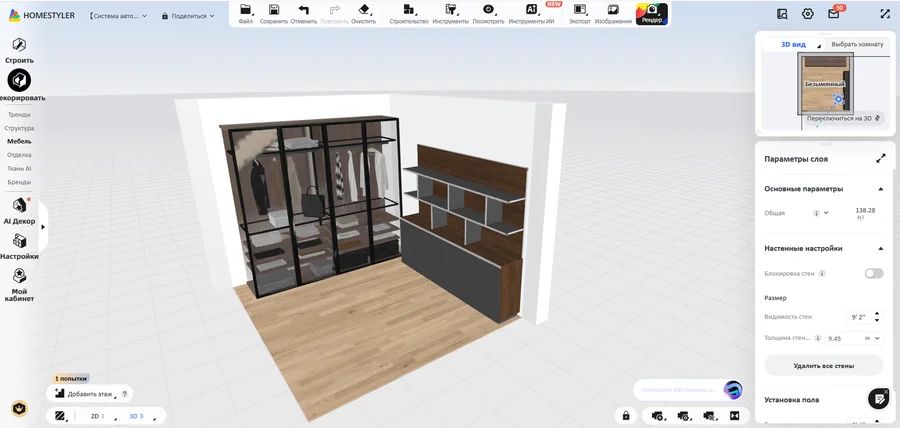
Task: Click the crown premium badge icon
Action: pos(20,408)
